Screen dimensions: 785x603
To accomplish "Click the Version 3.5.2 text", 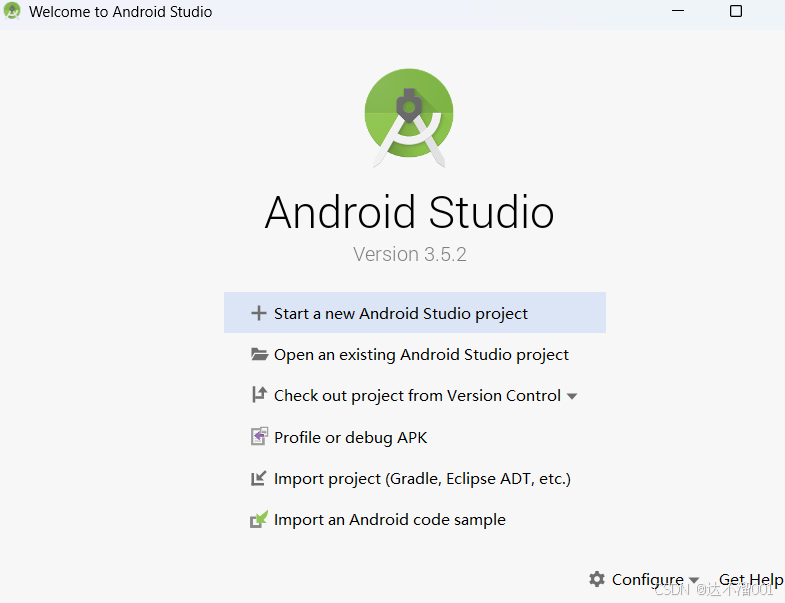I will [x=410, y=254].
